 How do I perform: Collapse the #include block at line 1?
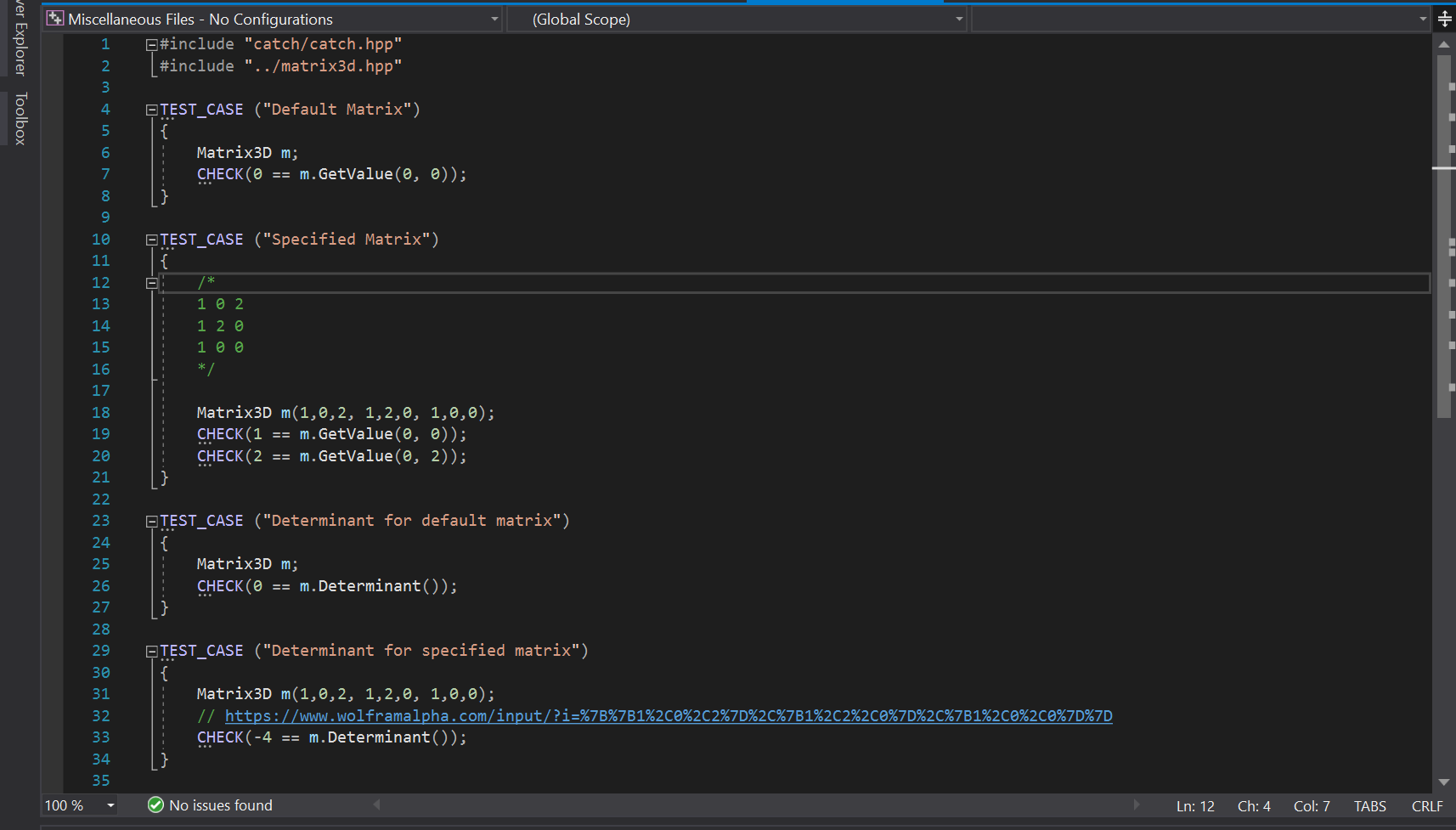(151, 44)
